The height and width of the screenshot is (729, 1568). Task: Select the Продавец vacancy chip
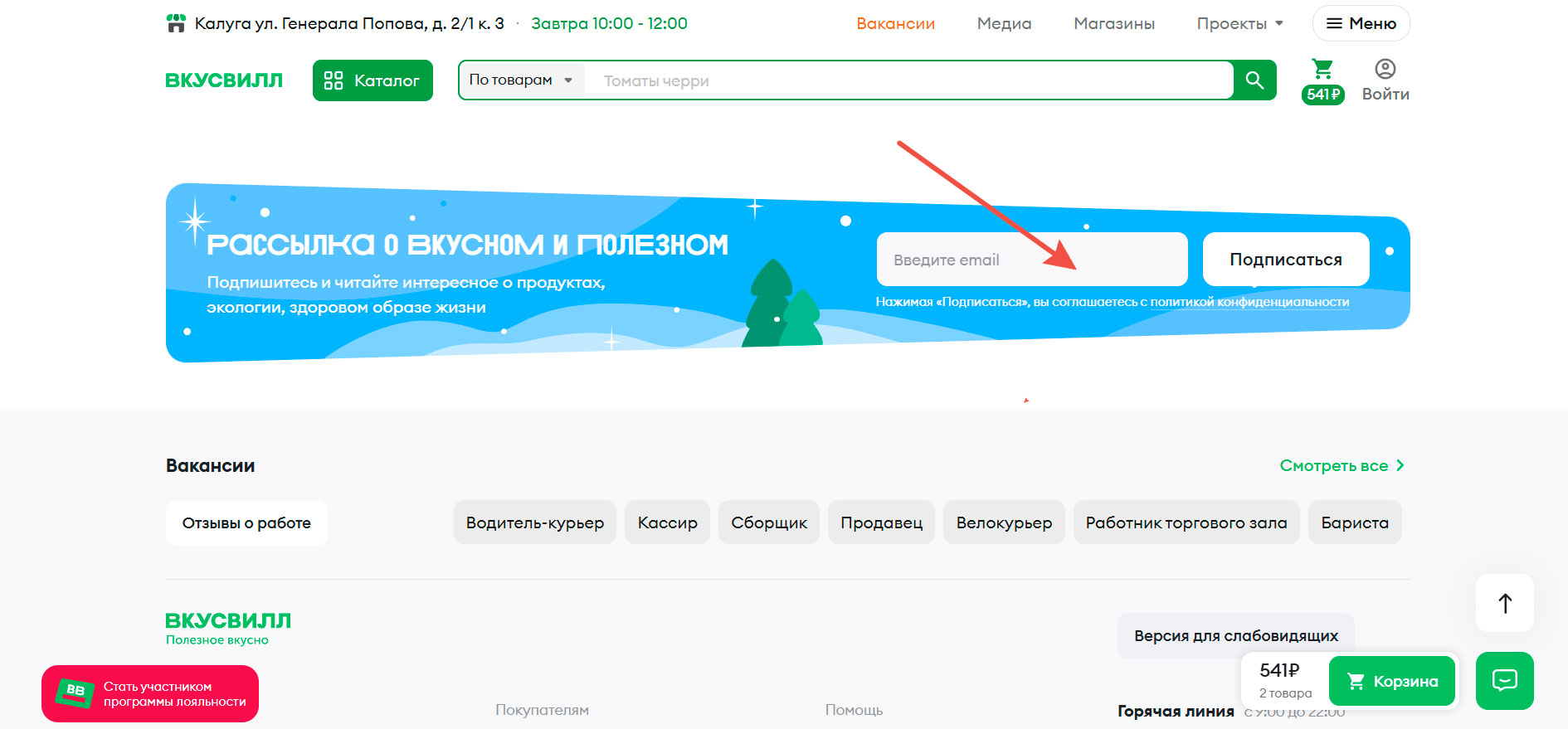(881, 522)
